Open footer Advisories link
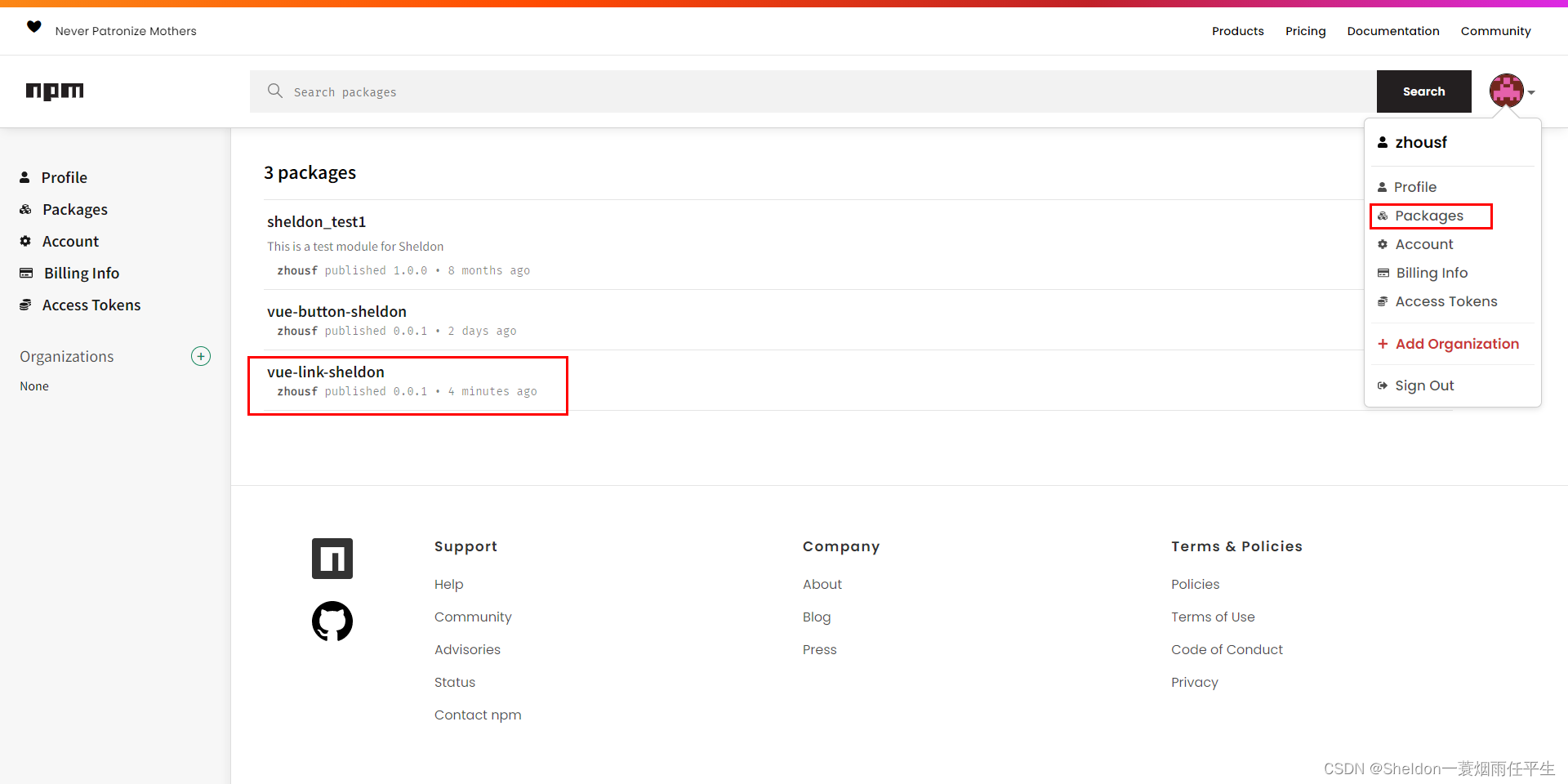Image resolution: width=1568 pixels, height=784 pixels. 467,649
